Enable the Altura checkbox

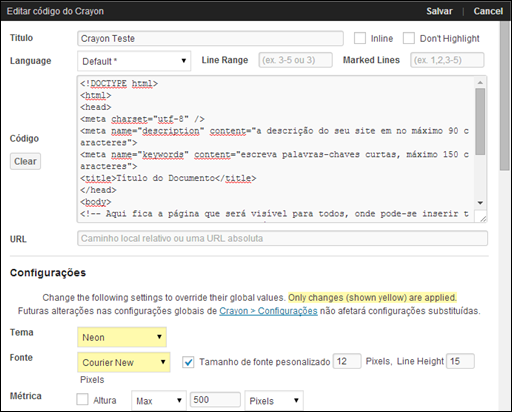pos(82,399)
